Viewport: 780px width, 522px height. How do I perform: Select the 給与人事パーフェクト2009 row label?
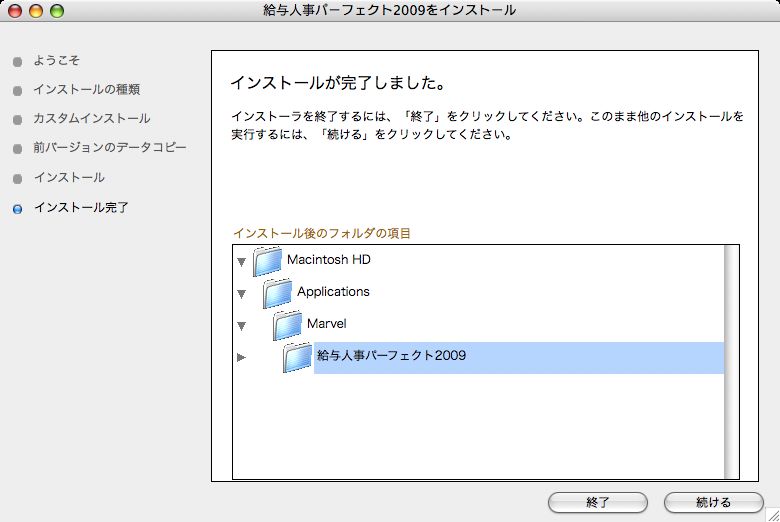coord(391,355)
